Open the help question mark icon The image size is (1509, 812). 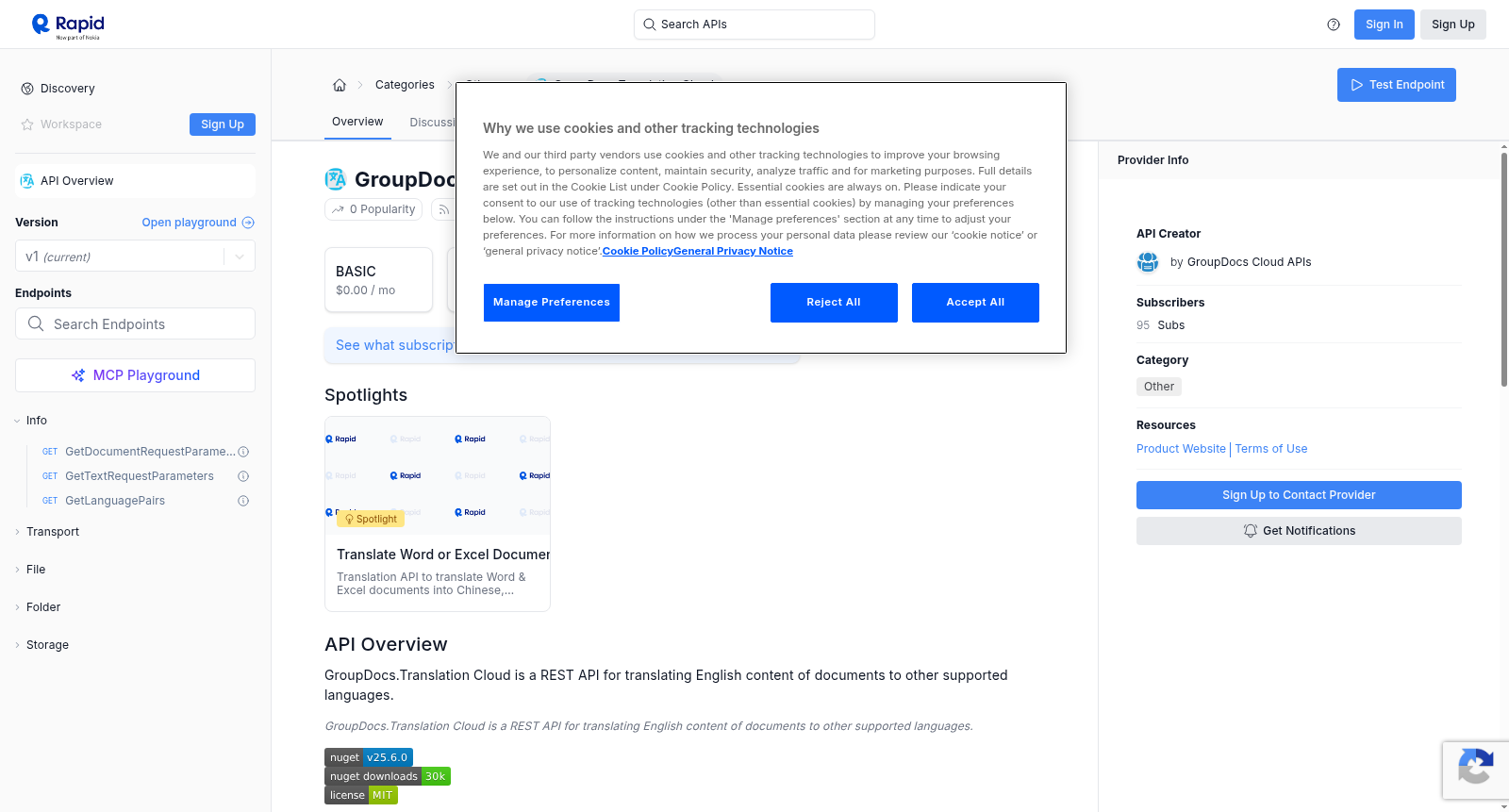pos(1334,25)
